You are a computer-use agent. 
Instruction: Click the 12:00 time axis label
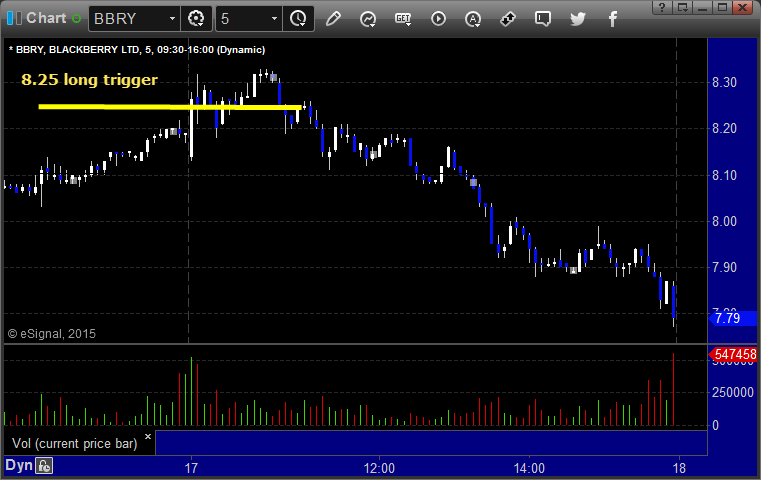(379, 468)
